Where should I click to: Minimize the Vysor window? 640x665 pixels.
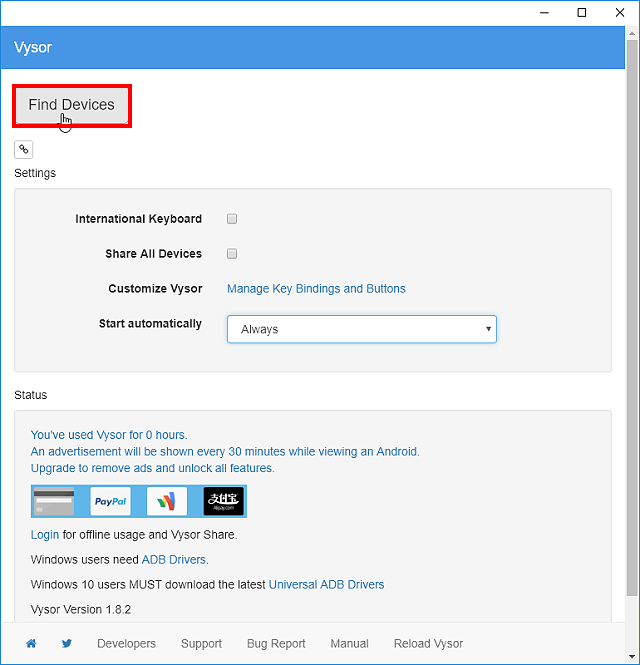point(545,13)
